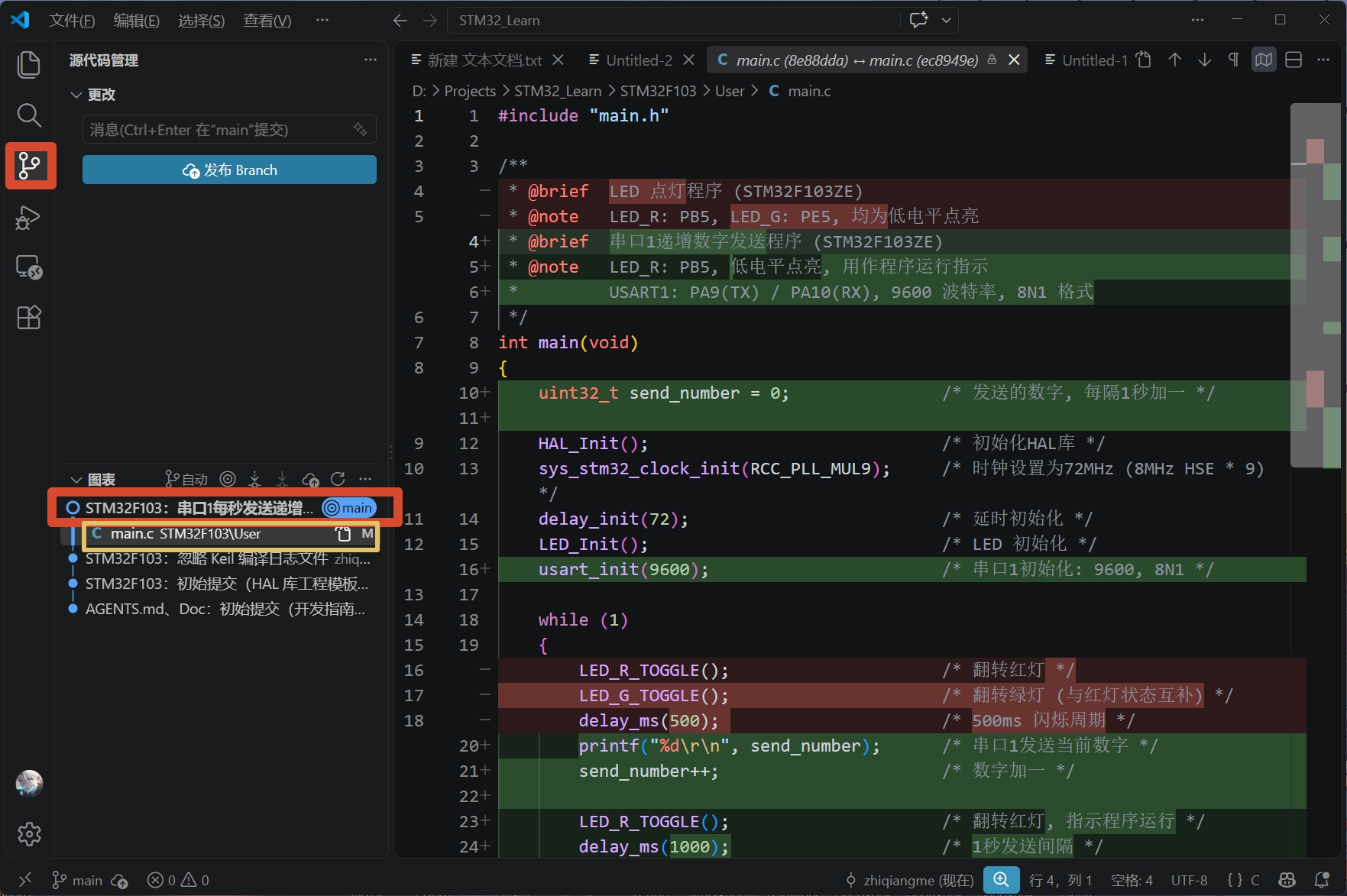Open the Manage gear menu
1347x896 pixels.
(29, 834)
